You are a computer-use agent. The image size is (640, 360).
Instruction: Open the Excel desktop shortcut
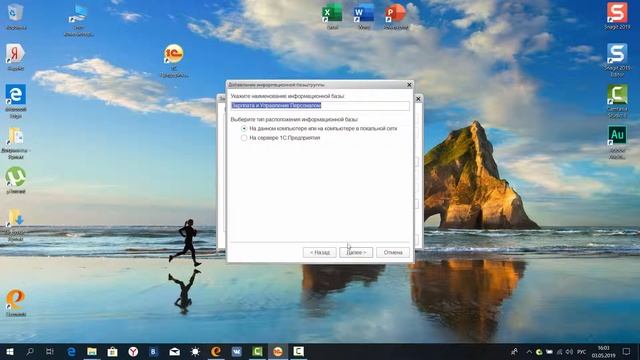point(332,16)
